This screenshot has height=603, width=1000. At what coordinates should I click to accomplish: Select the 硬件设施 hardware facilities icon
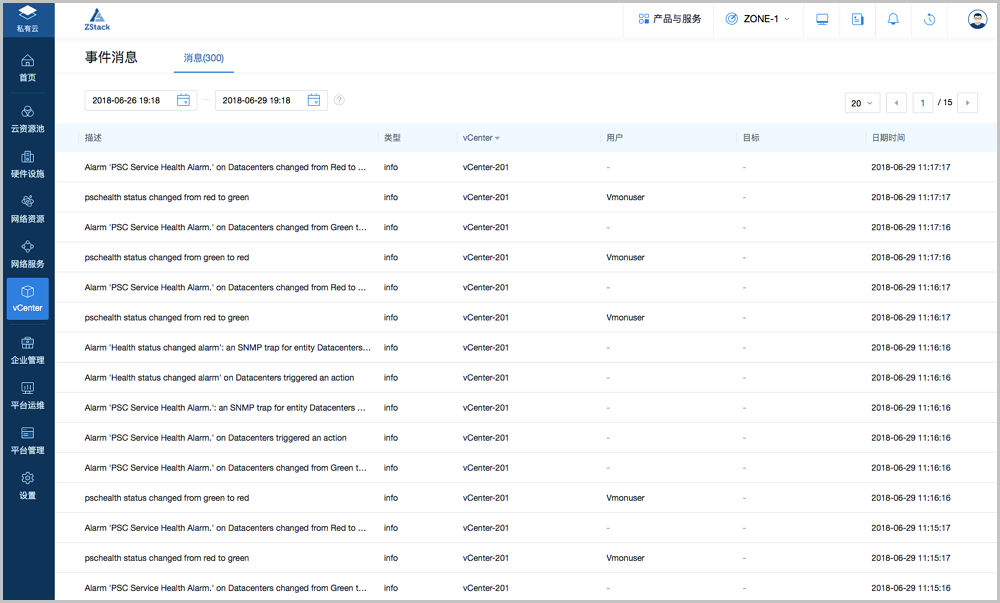click(x=28, y=157)
